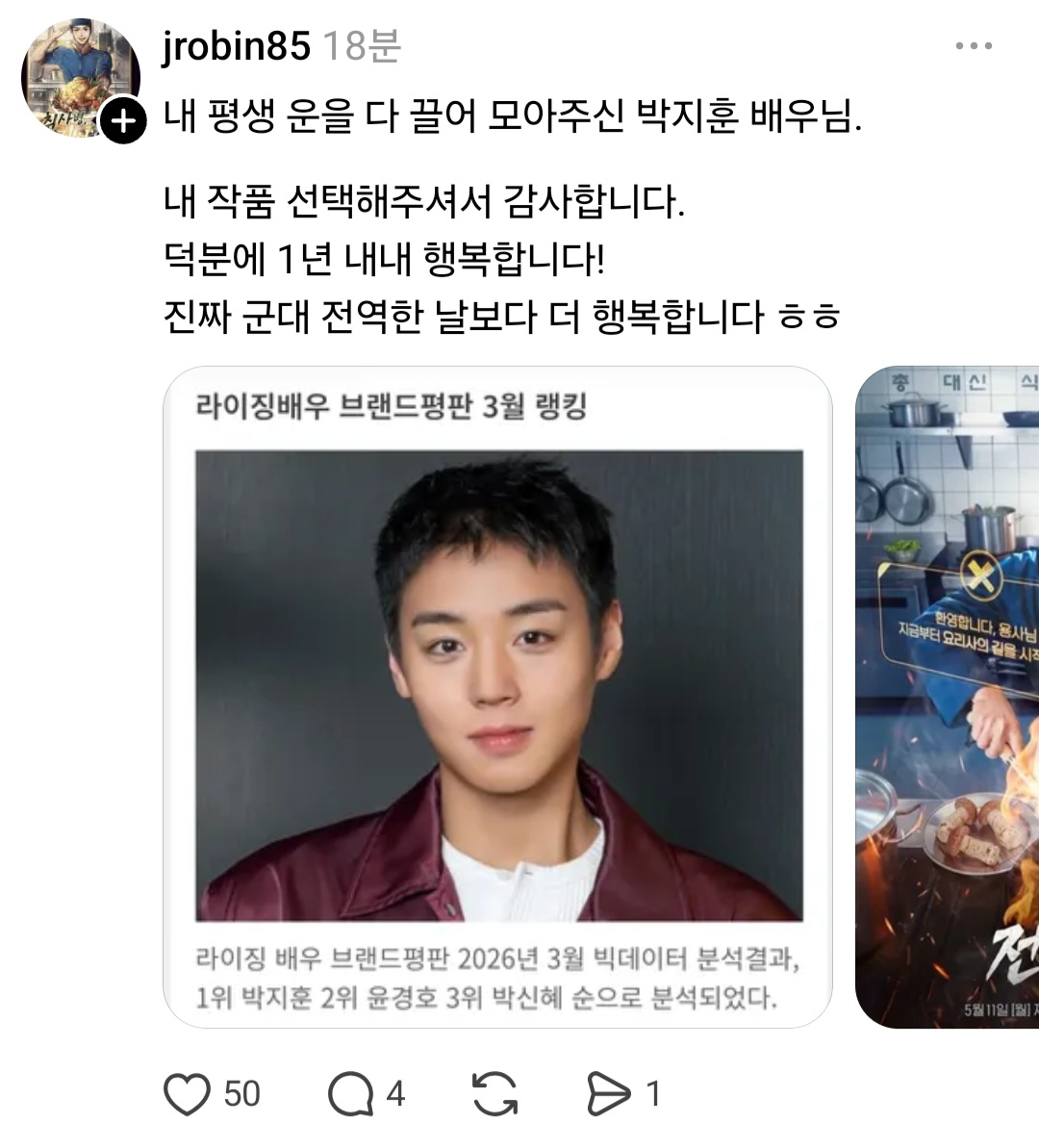Click the first post line mentioning 박지훈 배우님
1039x1148 pixels.
point(513,115)
